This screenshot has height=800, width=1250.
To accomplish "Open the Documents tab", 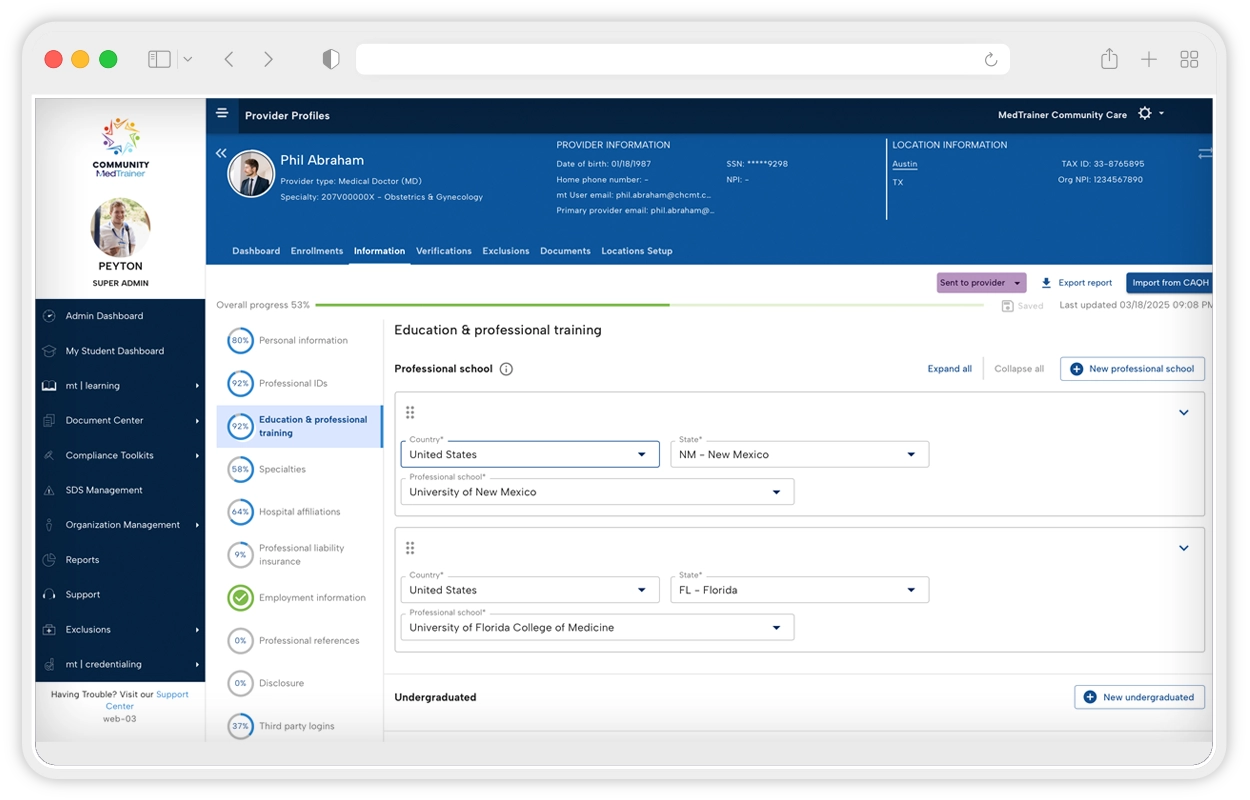I will [565, 251].
